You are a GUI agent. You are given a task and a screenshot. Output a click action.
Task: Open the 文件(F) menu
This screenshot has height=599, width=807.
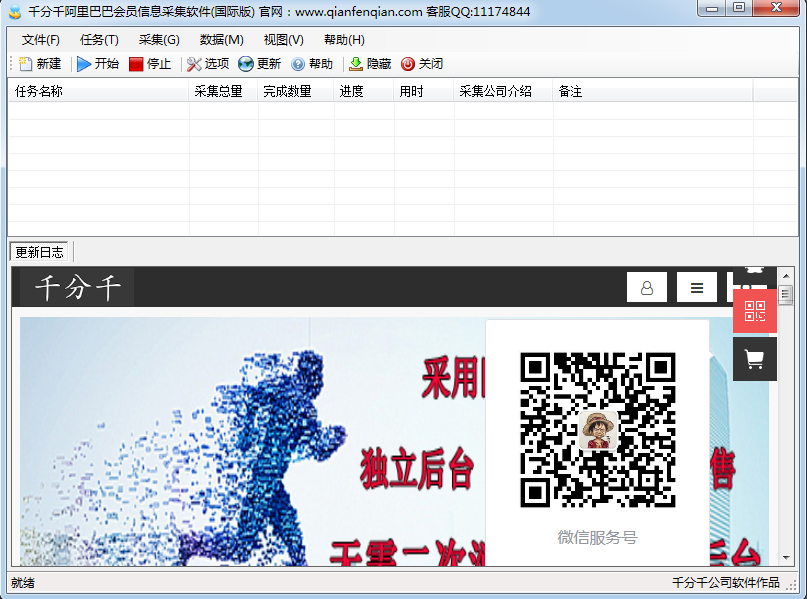41,40
